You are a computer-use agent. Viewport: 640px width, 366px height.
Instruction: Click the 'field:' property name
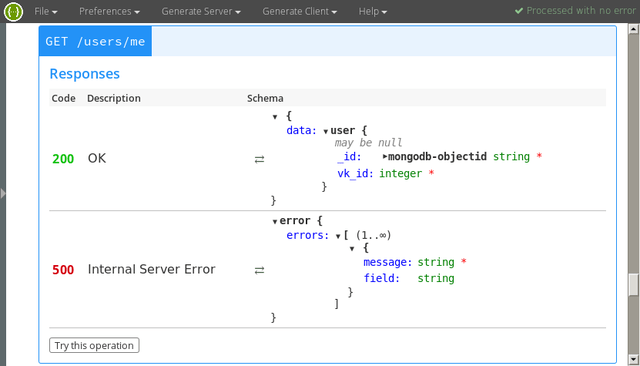381,278
